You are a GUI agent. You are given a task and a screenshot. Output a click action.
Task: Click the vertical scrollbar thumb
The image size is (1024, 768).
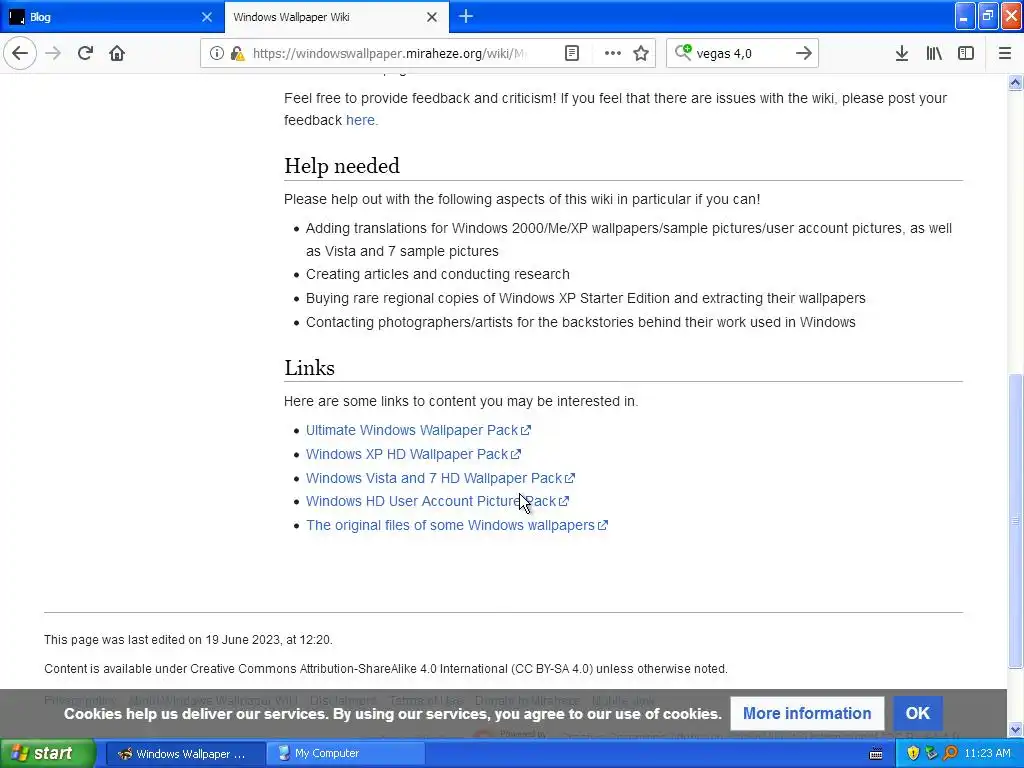pos(1015,520)
